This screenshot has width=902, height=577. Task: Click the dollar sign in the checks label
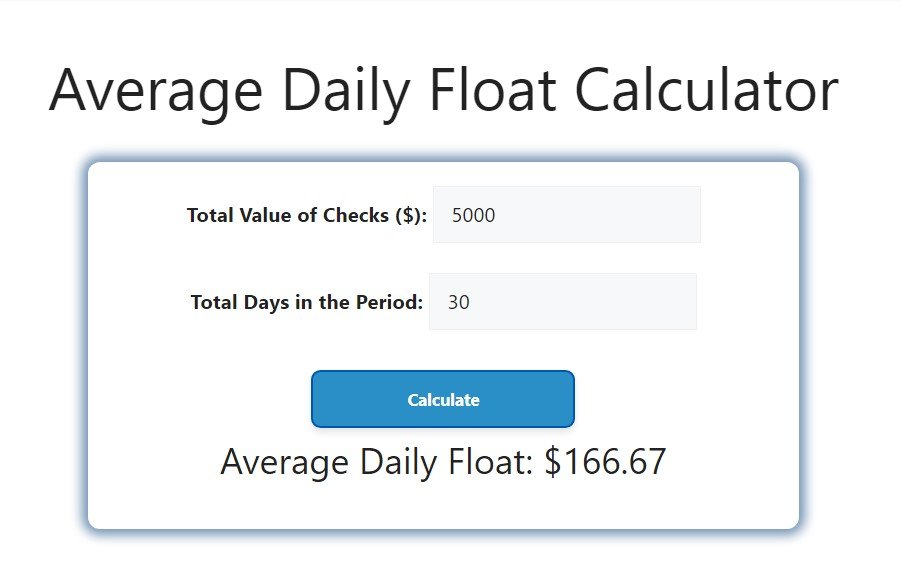408,214
